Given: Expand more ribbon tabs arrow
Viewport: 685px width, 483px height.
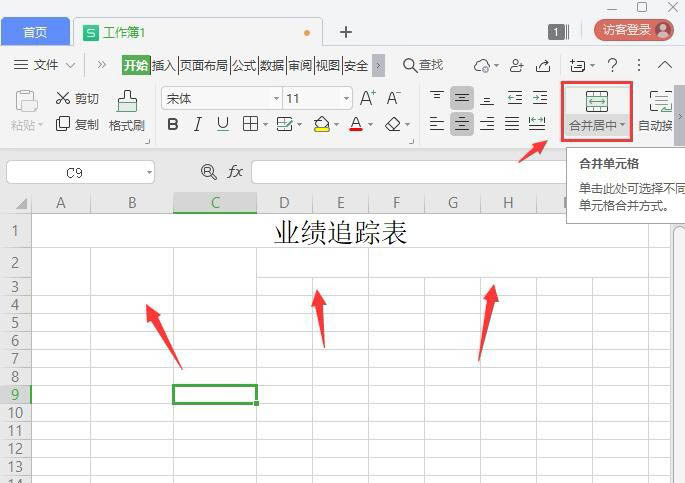Looking at the screenshot, I should click(378, 66).
